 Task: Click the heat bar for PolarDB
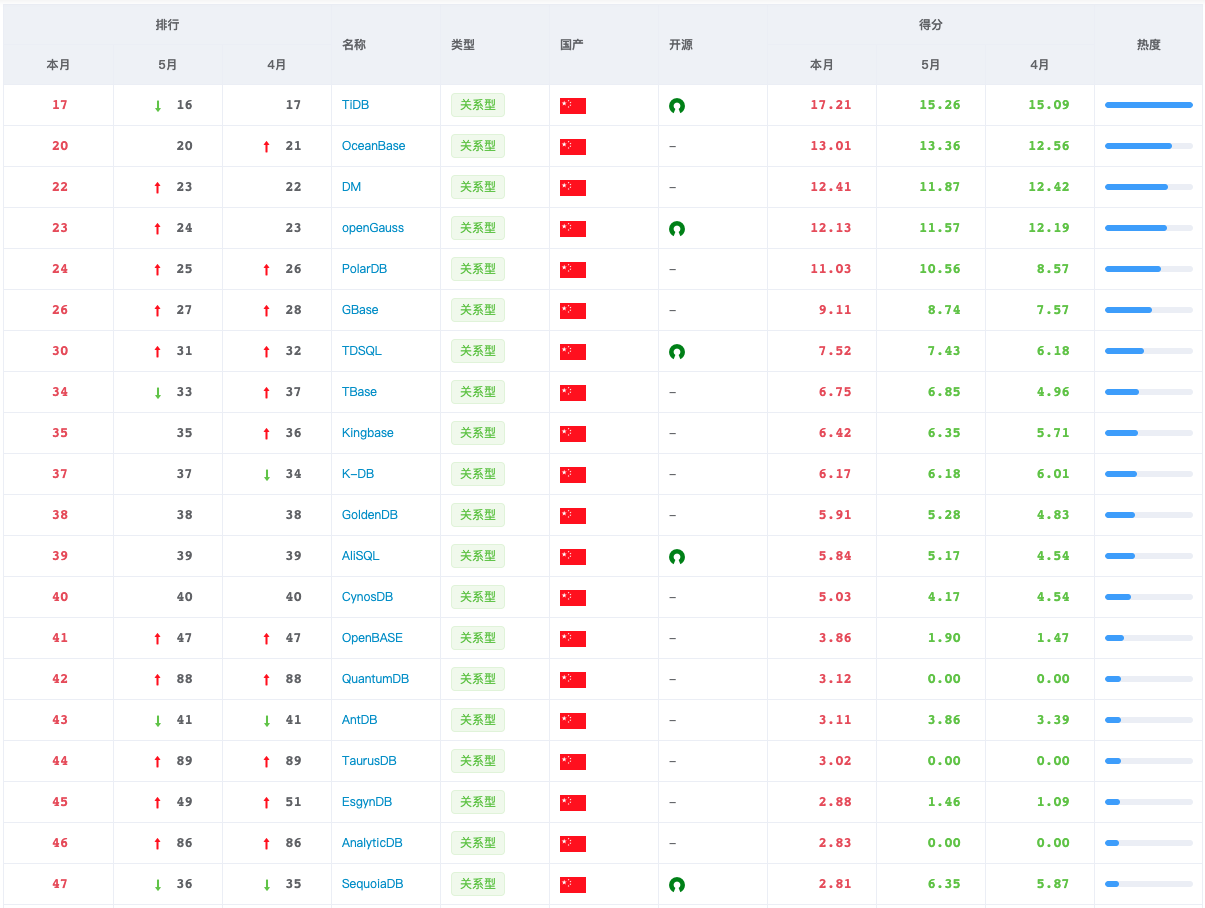tap(1149, 269)
